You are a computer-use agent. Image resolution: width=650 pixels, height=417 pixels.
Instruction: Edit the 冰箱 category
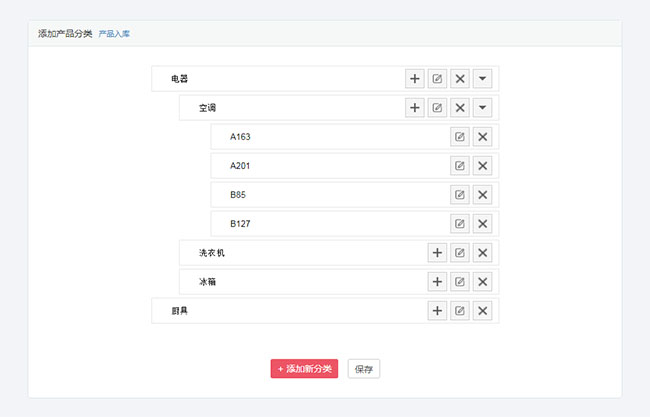(x=460, y=282)
